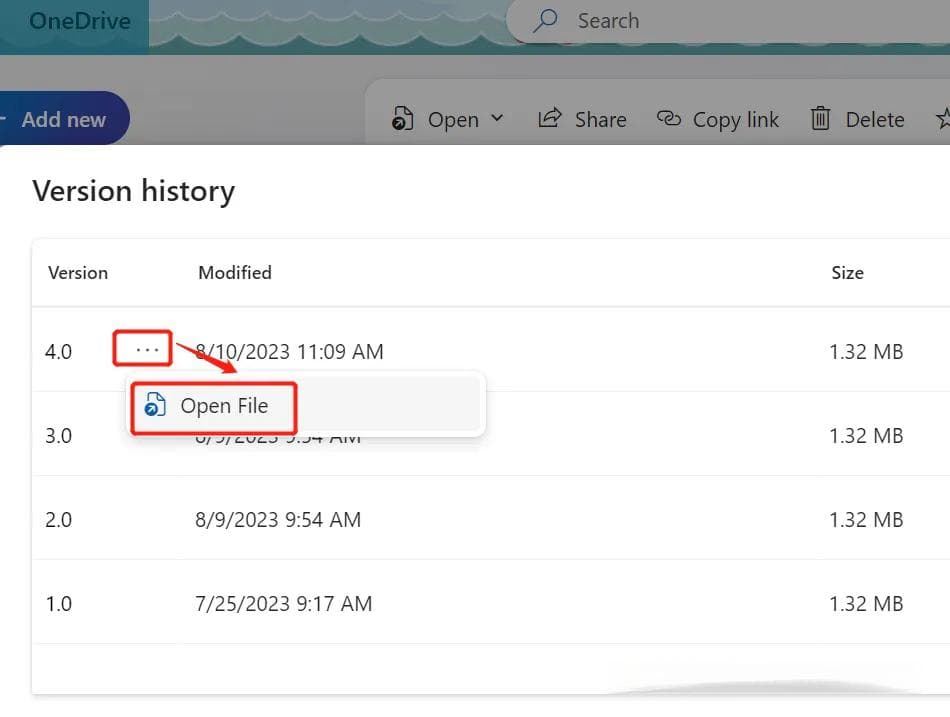This screenshot has width=950, height=717.
Task: Expand the Open dropdown chevron
Action: 497,118
